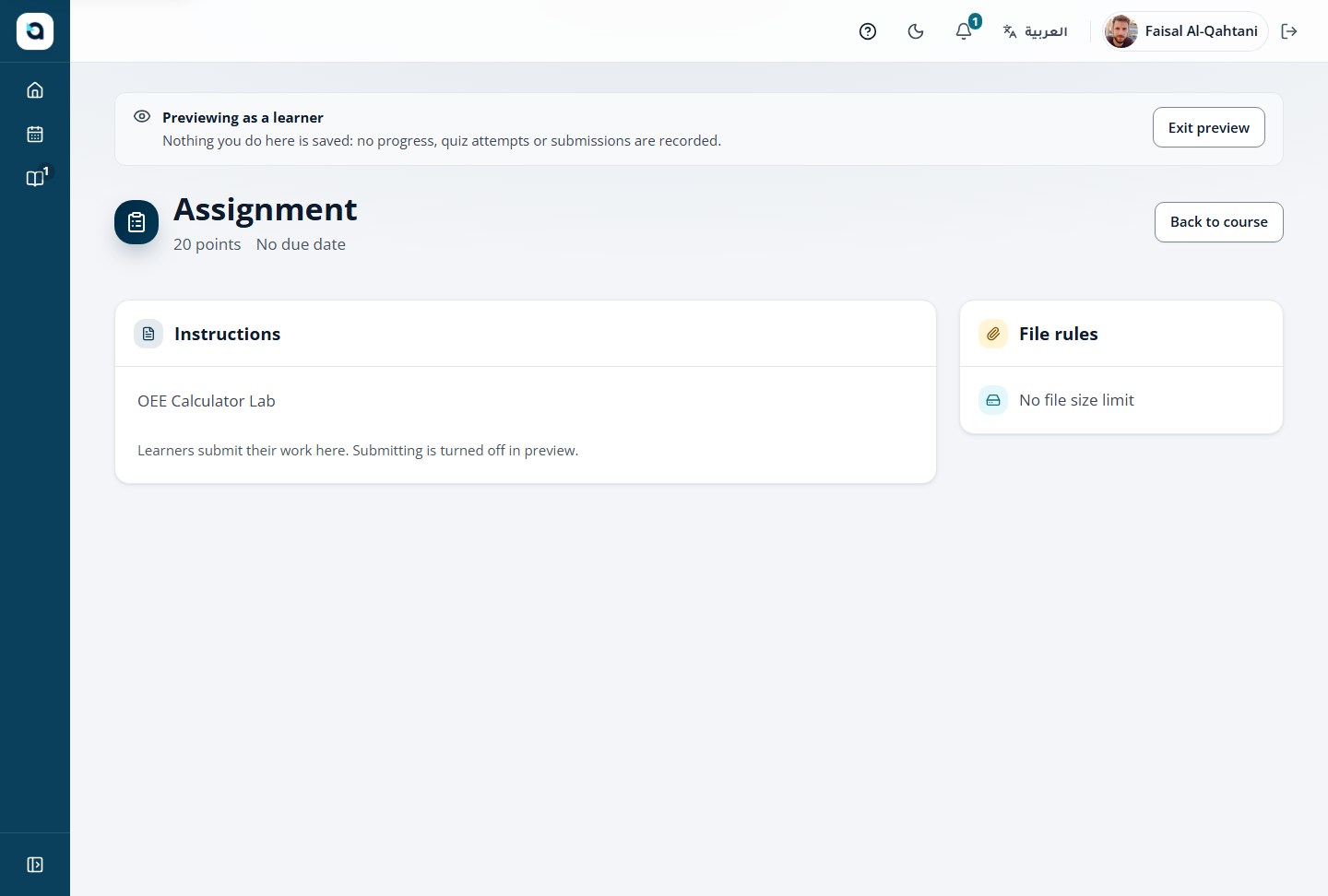Go back to course
Screen dimensions: 1328x896
point(1219,222)
